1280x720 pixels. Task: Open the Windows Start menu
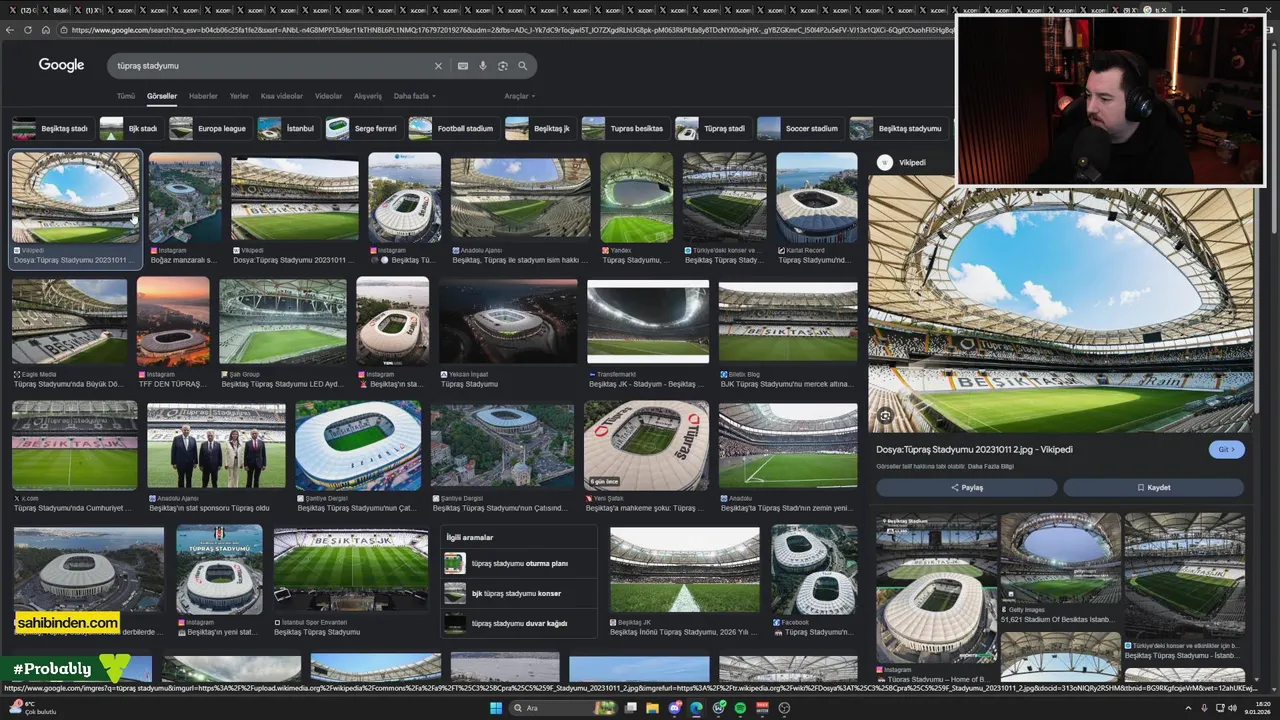coord(494,708)
